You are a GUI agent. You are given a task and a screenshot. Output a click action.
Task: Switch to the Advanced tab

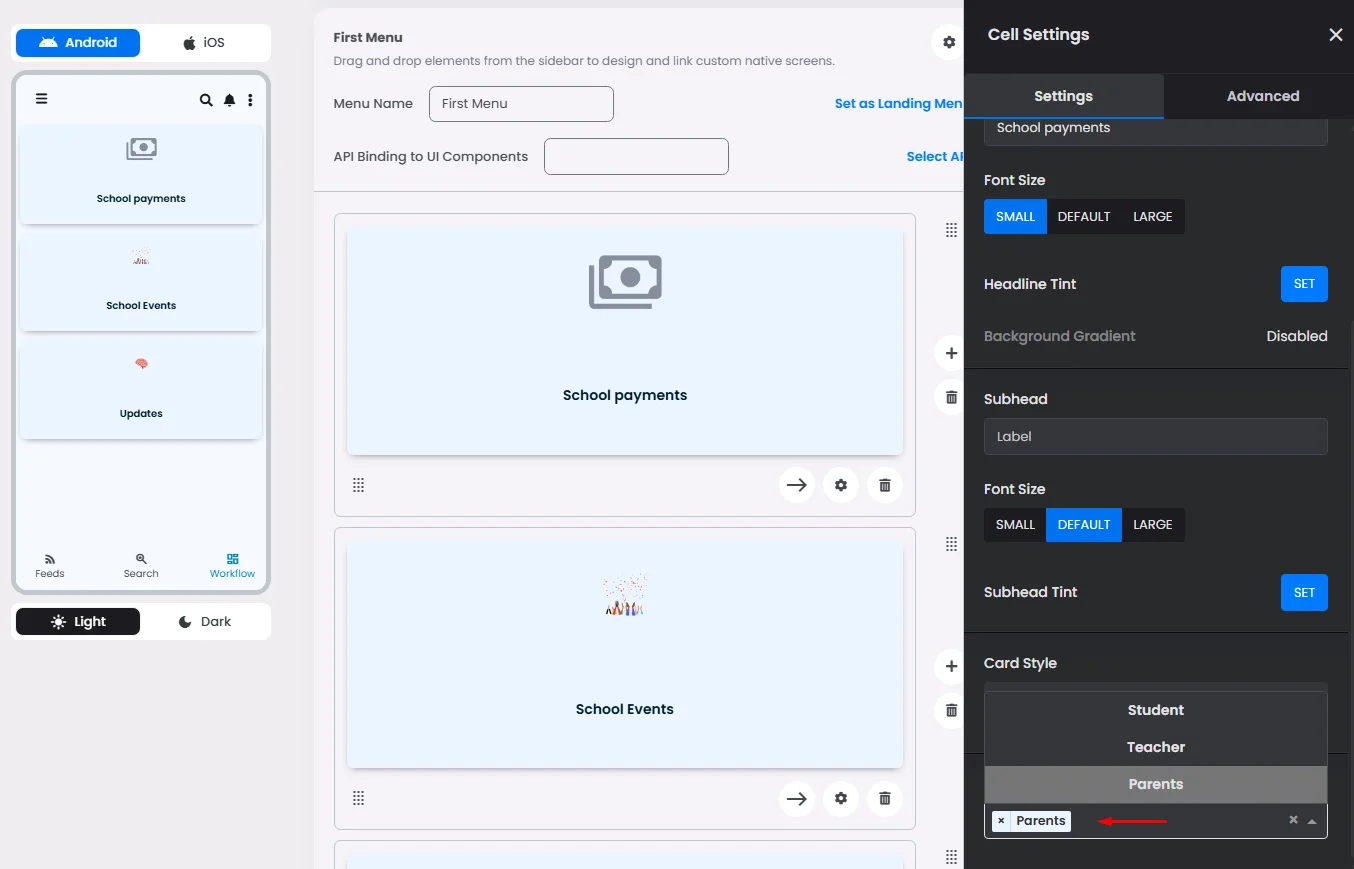point(1262,96)
